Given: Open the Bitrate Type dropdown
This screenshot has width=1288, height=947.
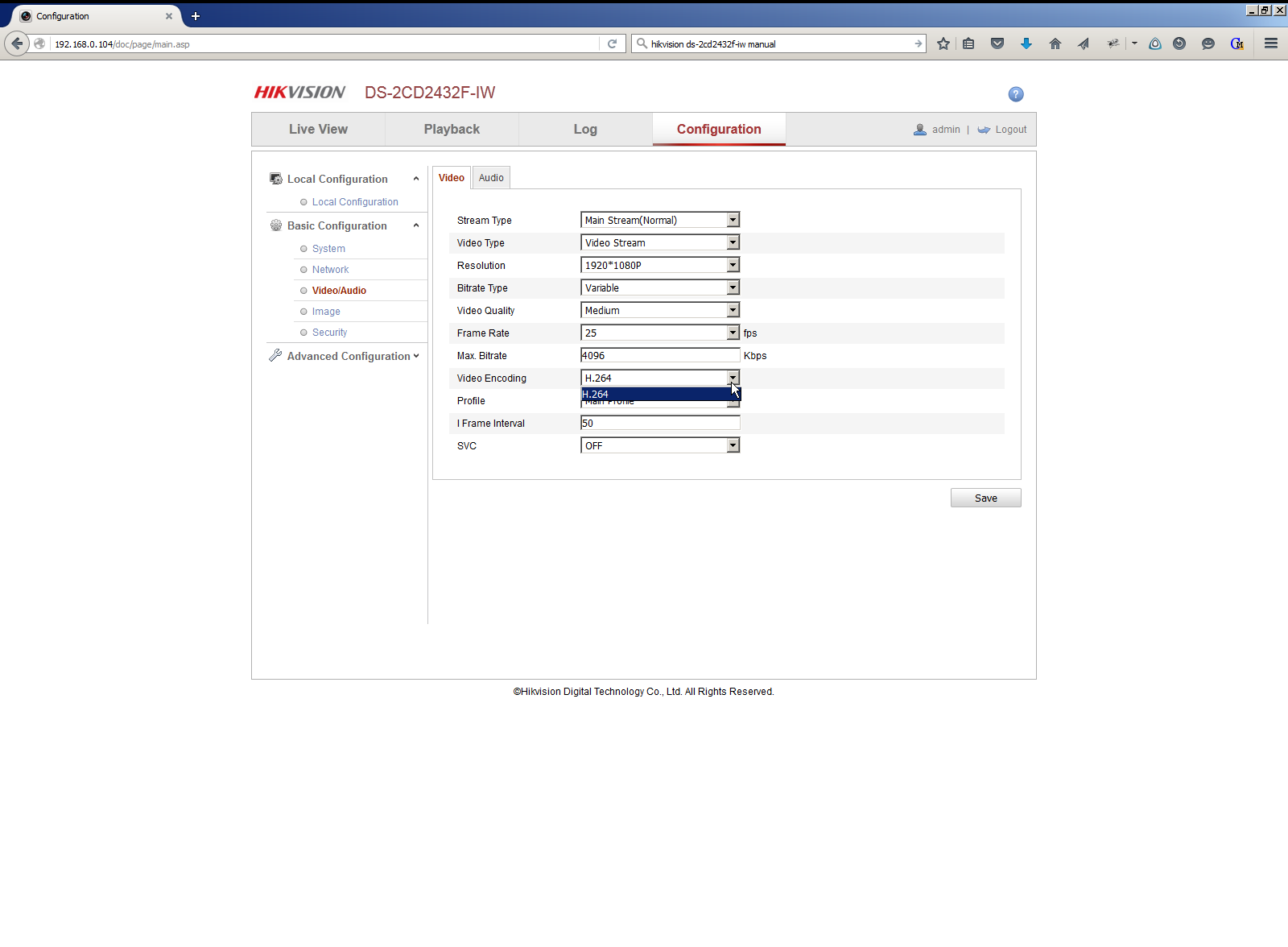Looking at the screenshot, I should coord(660,287).
